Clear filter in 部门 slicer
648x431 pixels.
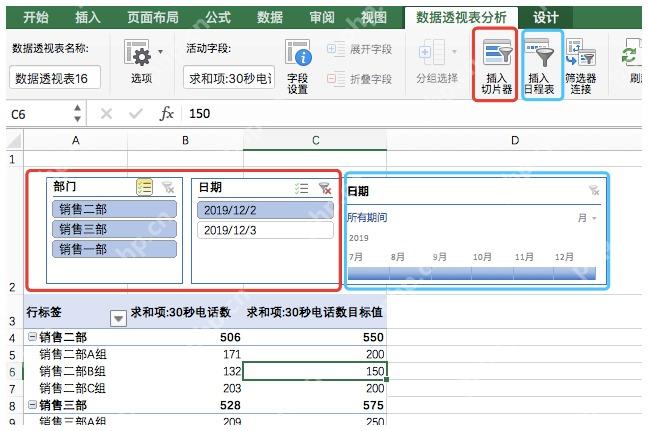[x=168, y=187]
